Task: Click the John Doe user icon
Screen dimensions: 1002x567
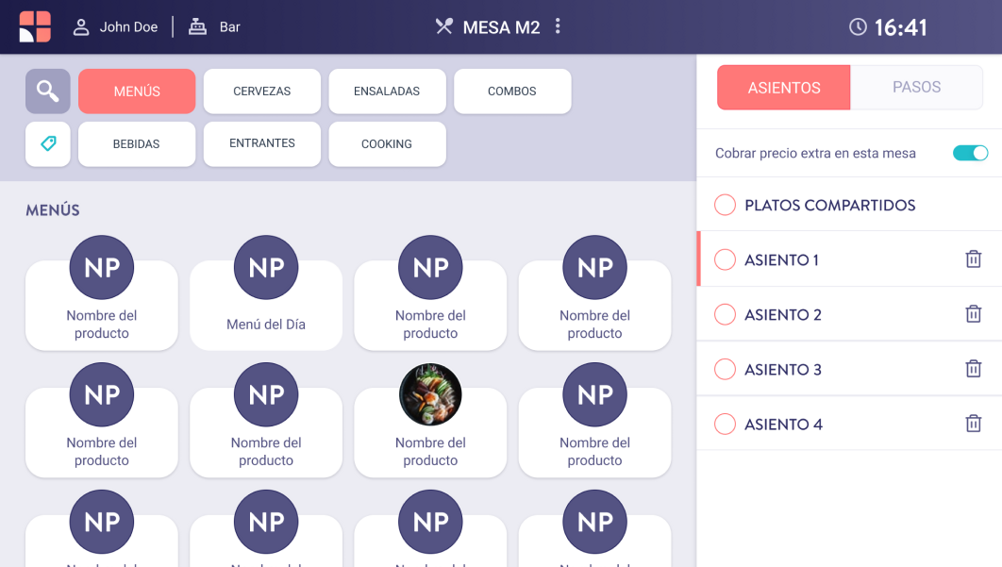Action: 81,27
